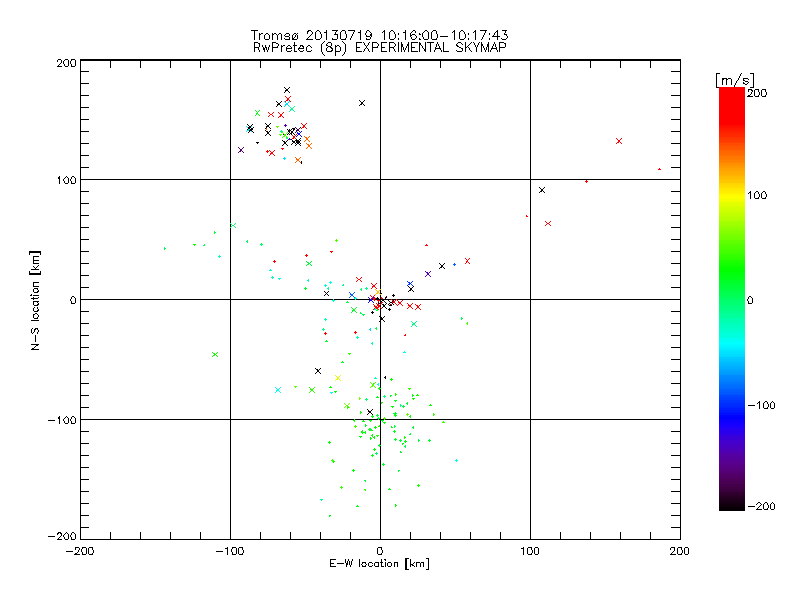Select the lone black X marker near 165 km north
800x600 pixels.
pos(362,103)
